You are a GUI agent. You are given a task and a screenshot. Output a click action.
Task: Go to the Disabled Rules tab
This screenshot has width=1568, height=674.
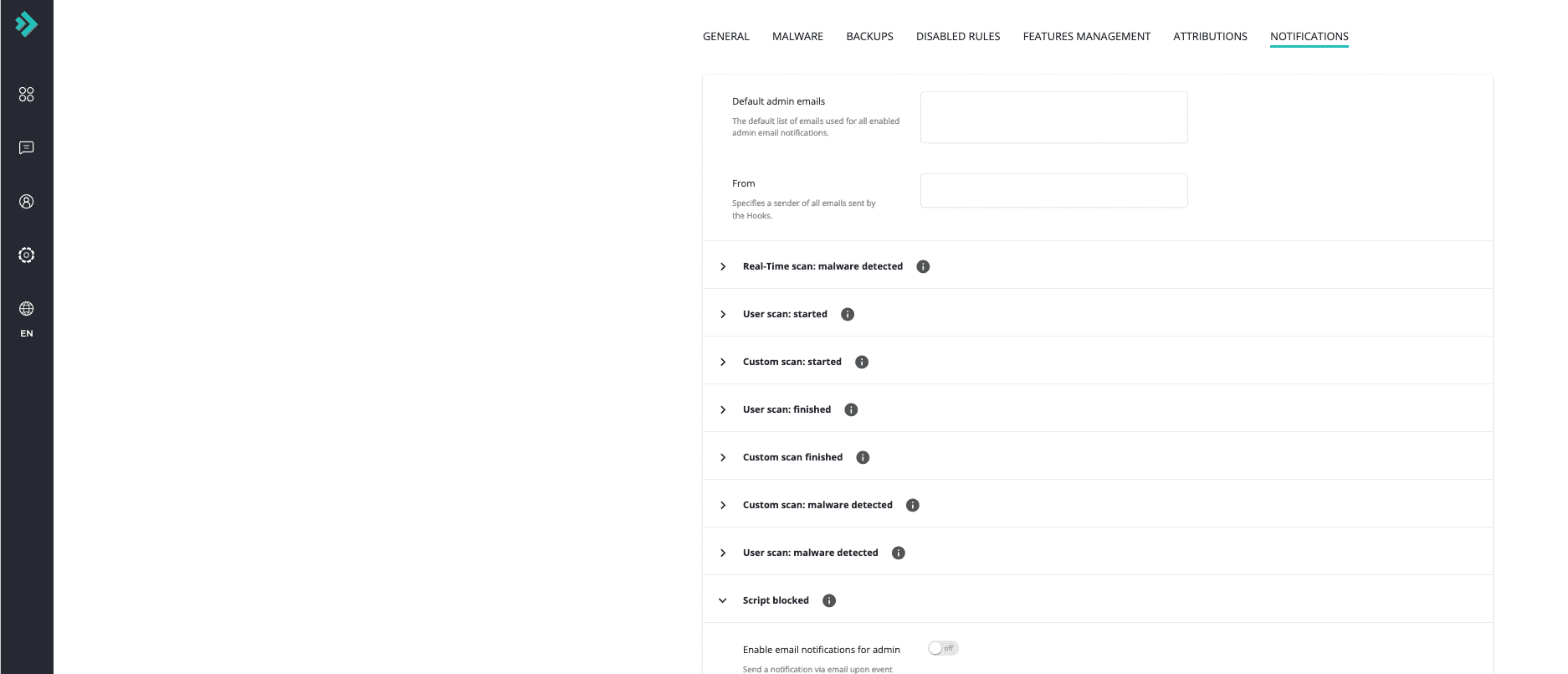(958, 36)
